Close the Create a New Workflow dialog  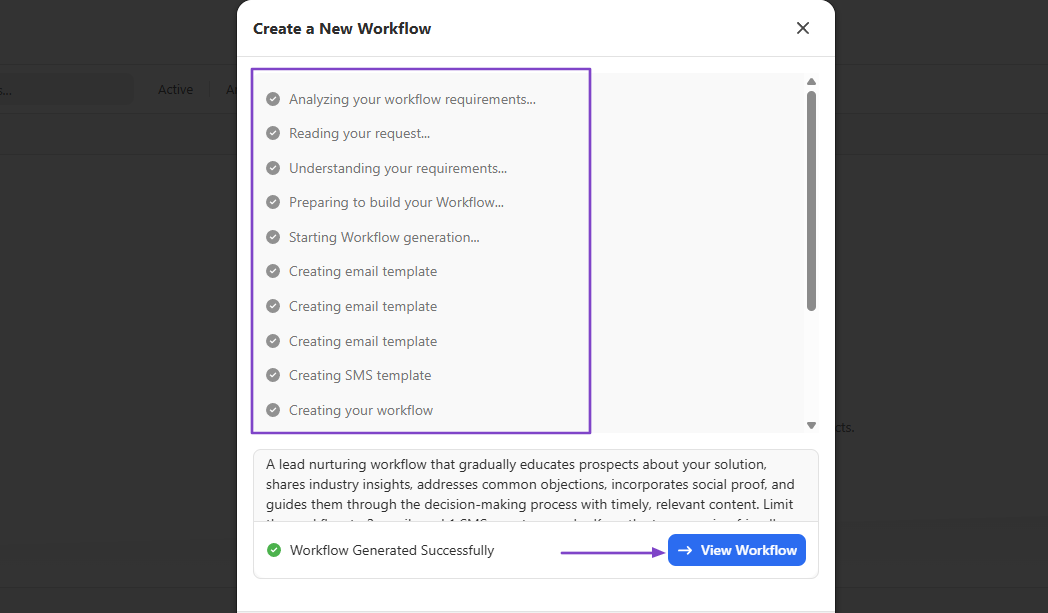(803, 28)
